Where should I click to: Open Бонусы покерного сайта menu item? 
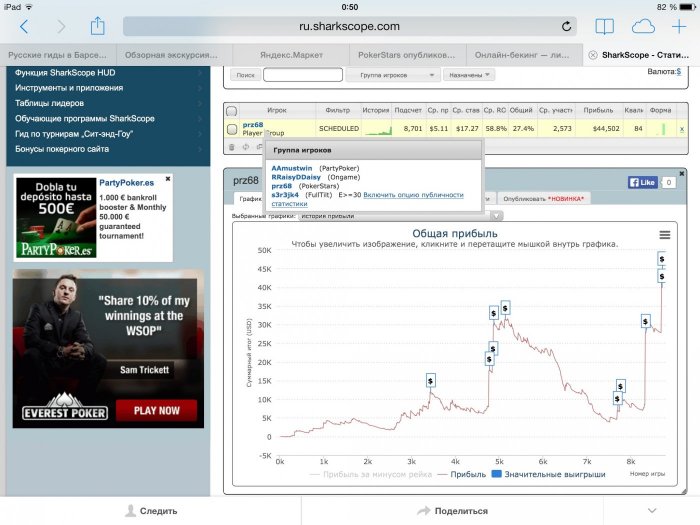coord(108,149)
